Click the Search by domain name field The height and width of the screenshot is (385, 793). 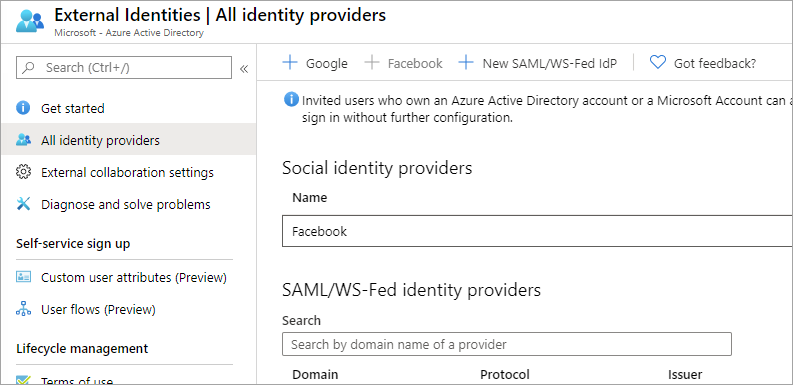tap(507, 345)
